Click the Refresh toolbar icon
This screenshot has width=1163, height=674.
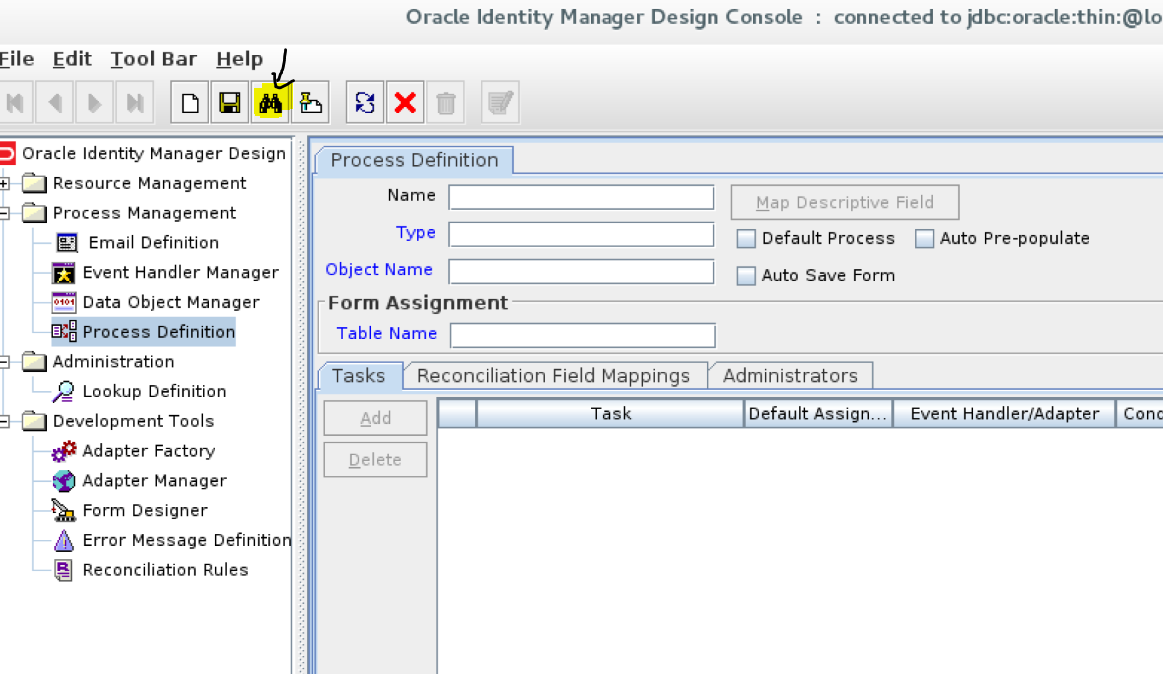click(364, 101)
